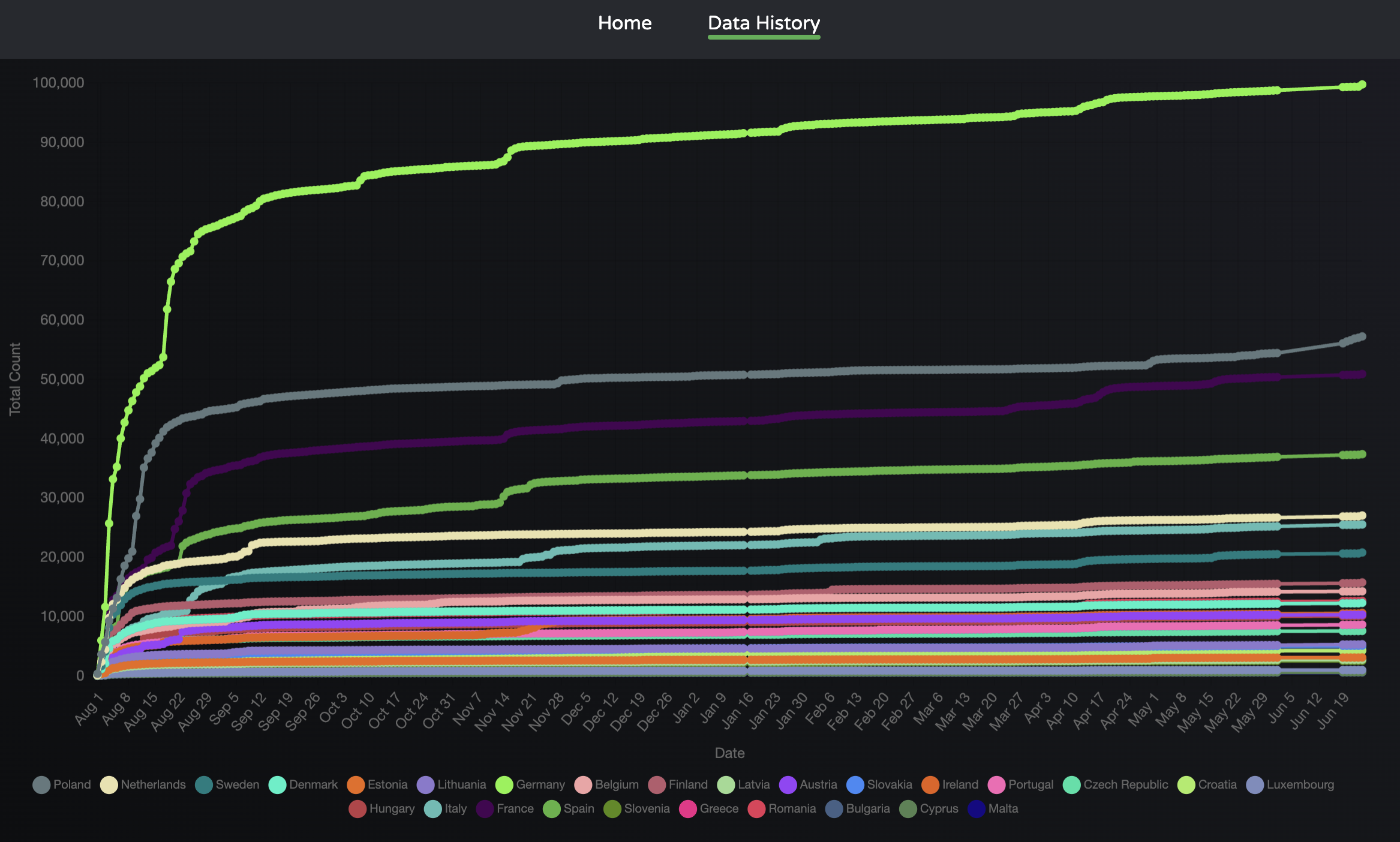The width and height of the screenshot is (1400, 842).
Task: Click the Portugal legend label
Action: [1031, 784]
